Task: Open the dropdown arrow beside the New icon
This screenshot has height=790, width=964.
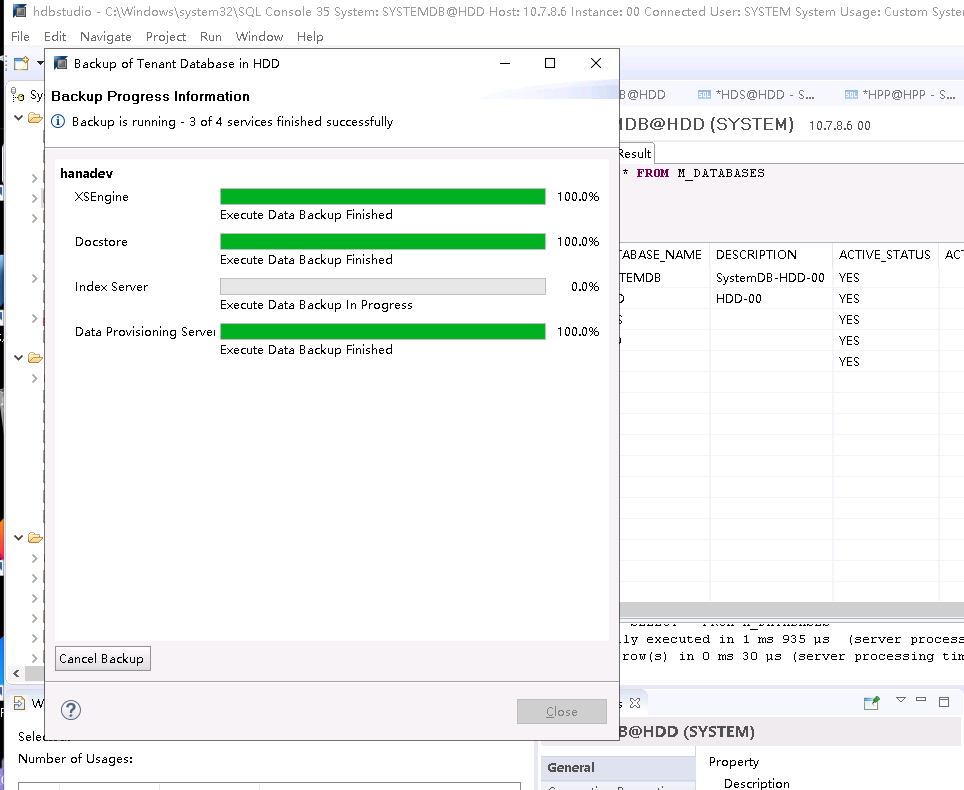Action: tap(40, 63)
